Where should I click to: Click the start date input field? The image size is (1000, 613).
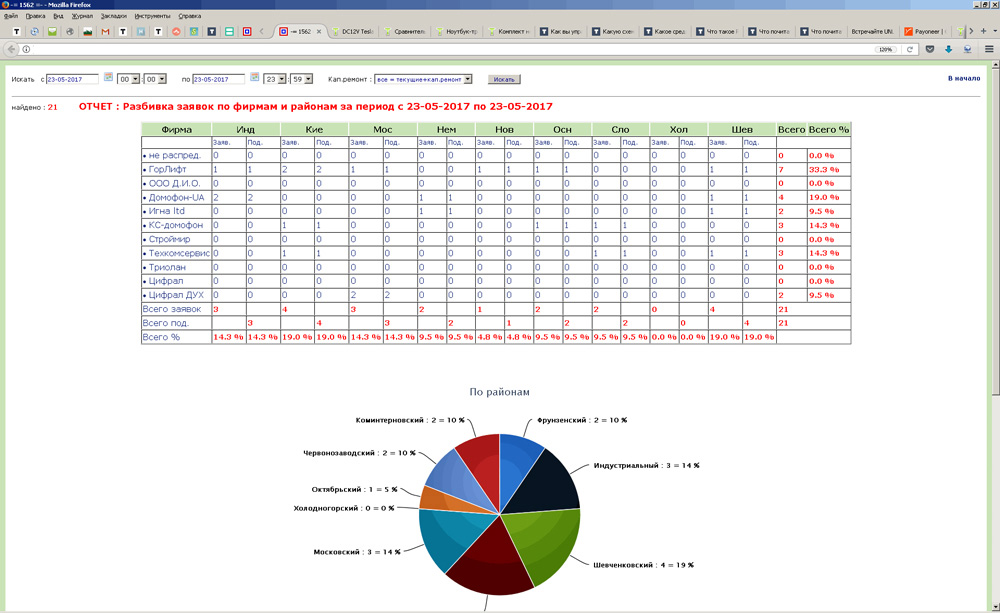(x=72, y=79)
